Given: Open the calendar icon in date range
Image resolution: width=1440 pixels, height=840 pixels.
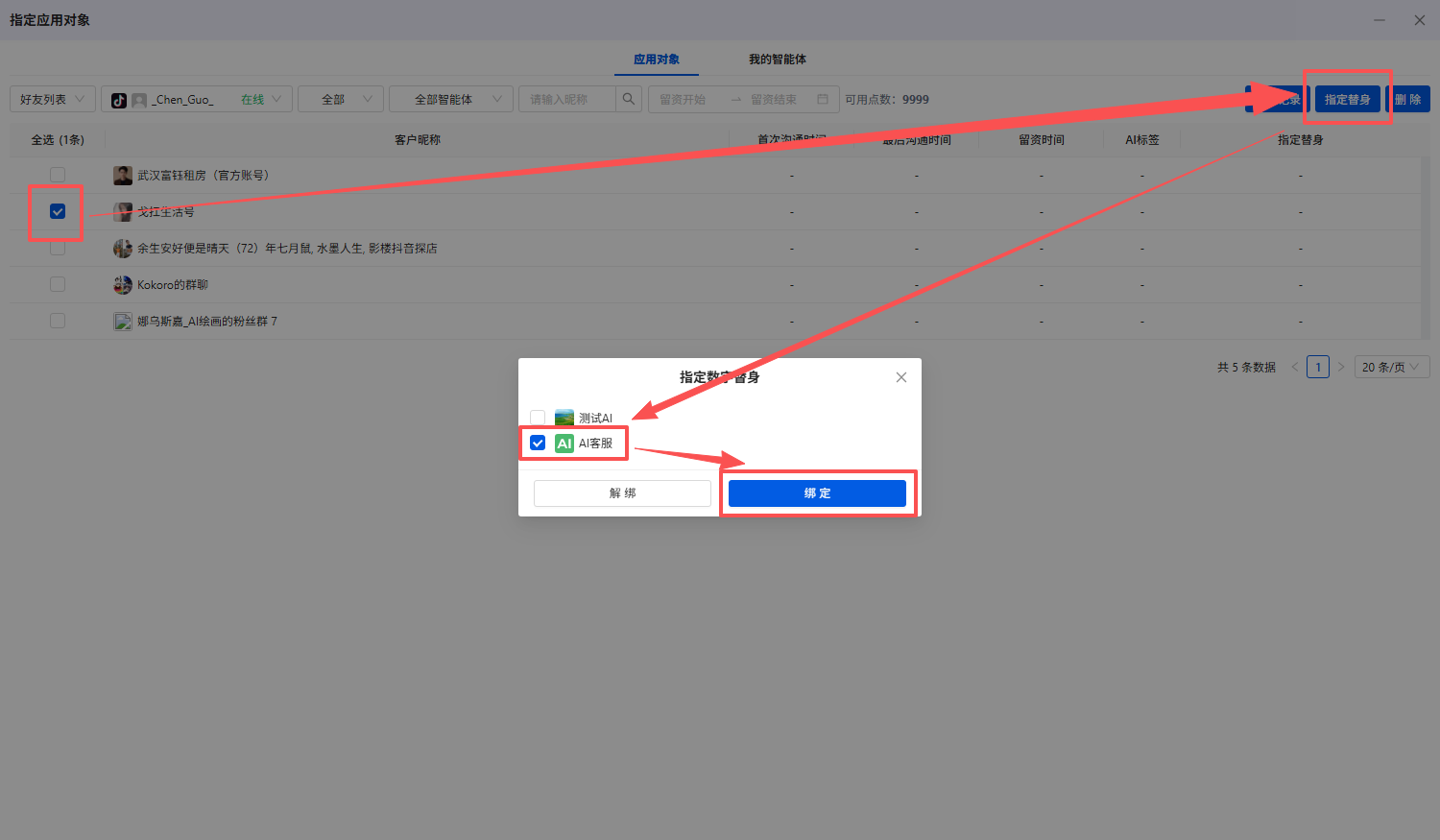Looking at the screenshot, I should [x=823, y=99].
